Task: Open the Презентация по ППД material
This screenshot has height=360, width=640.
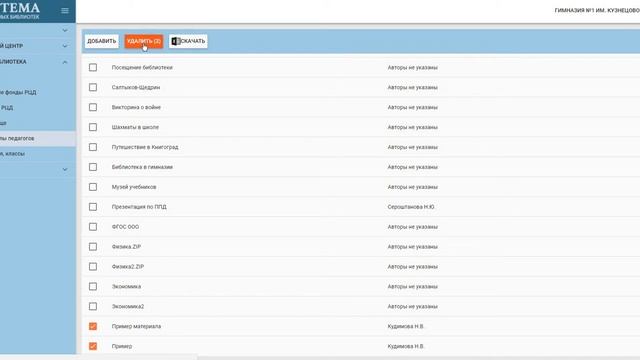Action: pyautogui.click(x=139, y=207)
